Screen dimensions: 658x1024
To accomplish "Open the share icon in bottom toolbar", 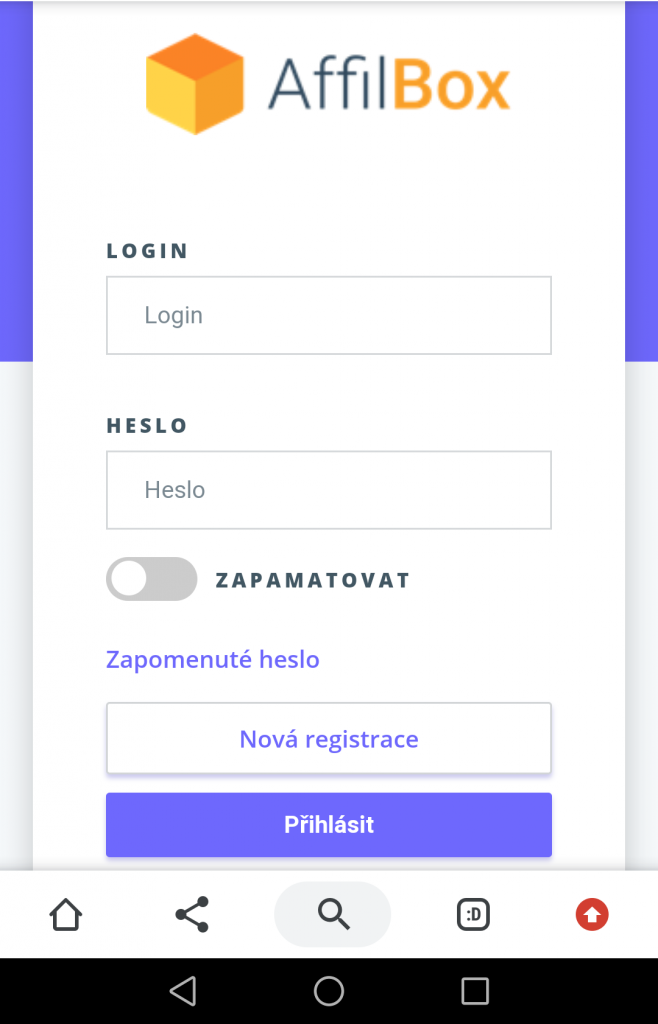I will pyautogui.click(x=192, y=914).
